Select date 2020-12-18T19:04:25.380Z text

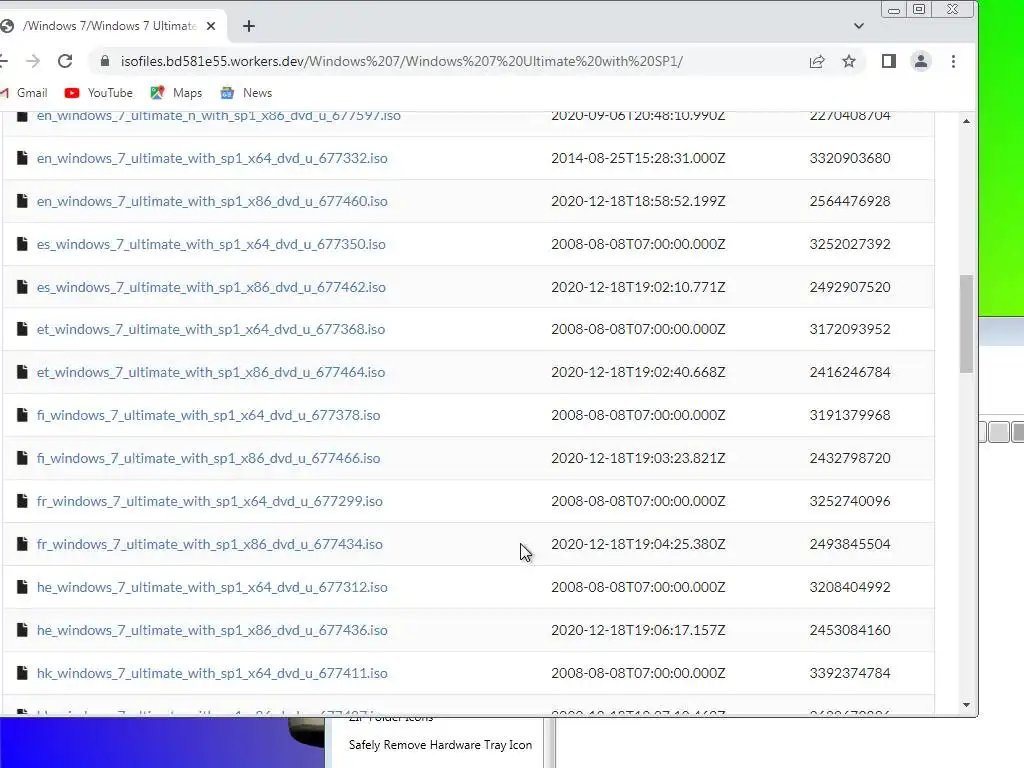point(638,544)
